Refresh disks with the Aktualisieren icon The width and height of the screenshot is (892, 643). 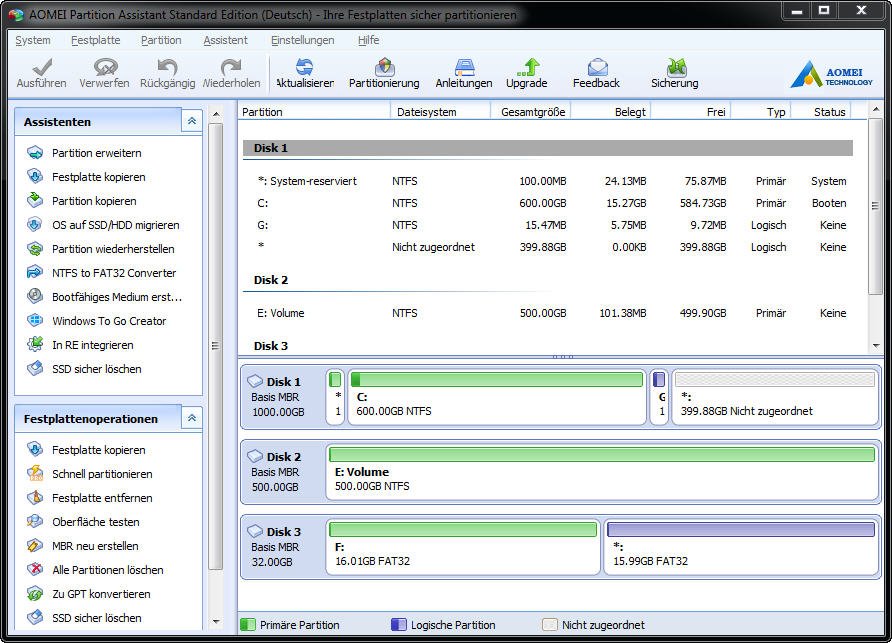click(304, 67)
